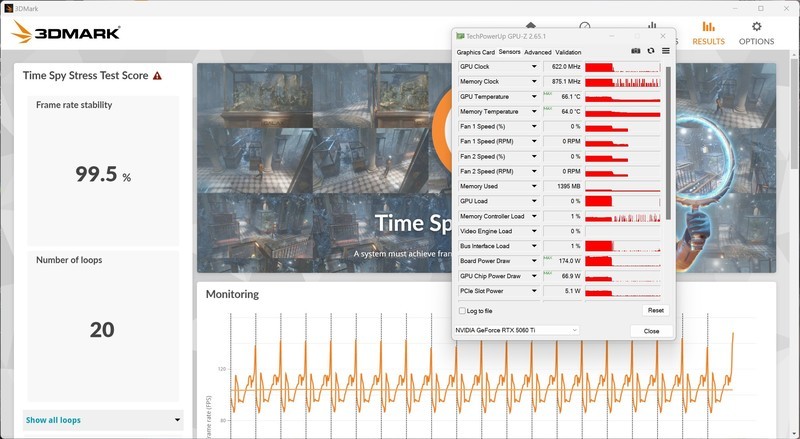Viewport: 800px width, 439px height.
Task: Expand the Video Engine Load dropdown
Action: pos(534,231)
